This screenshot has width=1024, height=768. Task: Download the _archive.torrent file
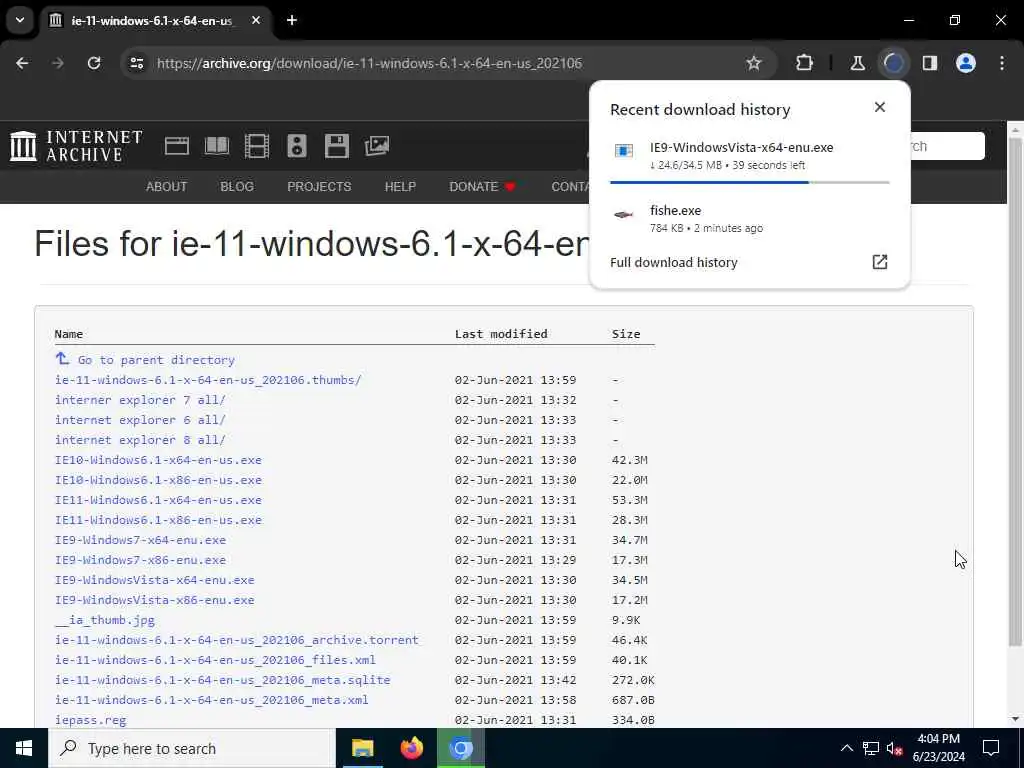tap(236, 640)
